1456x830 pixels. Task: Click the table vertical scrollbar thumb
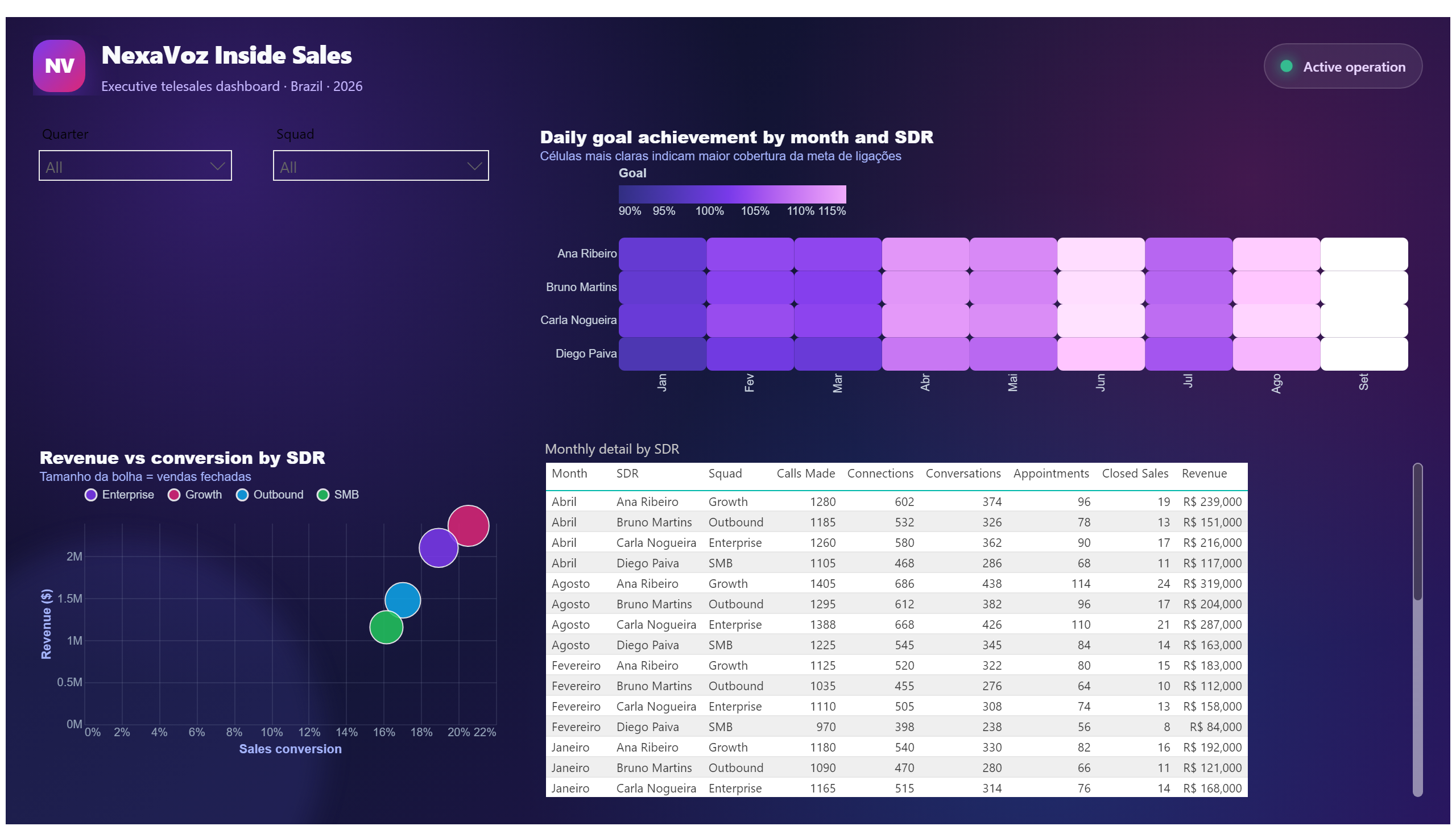pyautogui.click(x=1417, y=533)
